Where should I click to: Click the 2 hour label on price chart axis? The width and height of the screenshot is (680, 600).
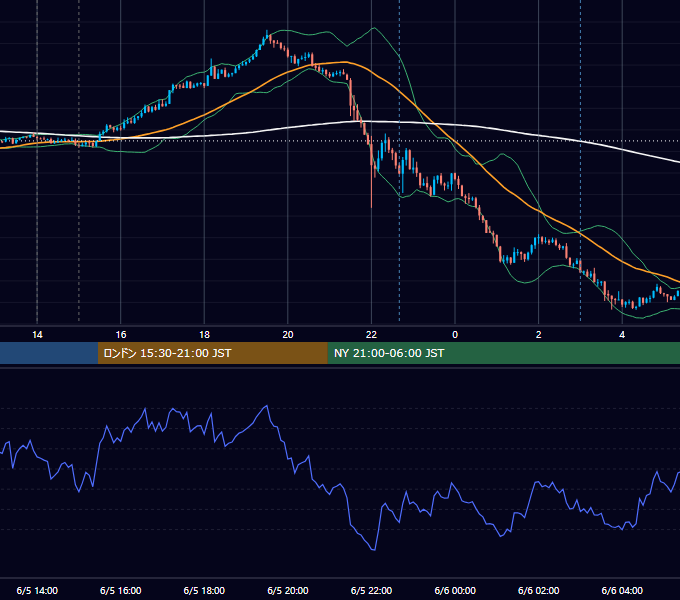539,335
